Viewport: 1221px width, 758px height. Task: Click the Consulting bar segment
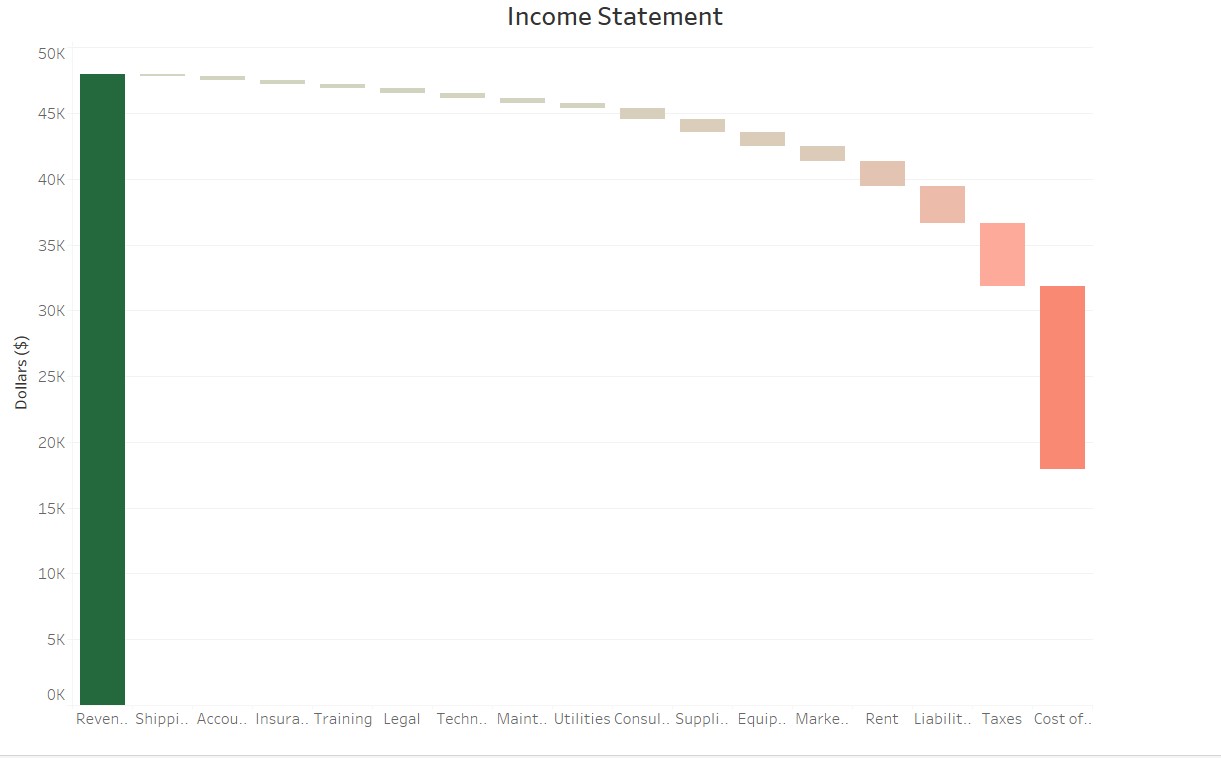click(642, 113)
